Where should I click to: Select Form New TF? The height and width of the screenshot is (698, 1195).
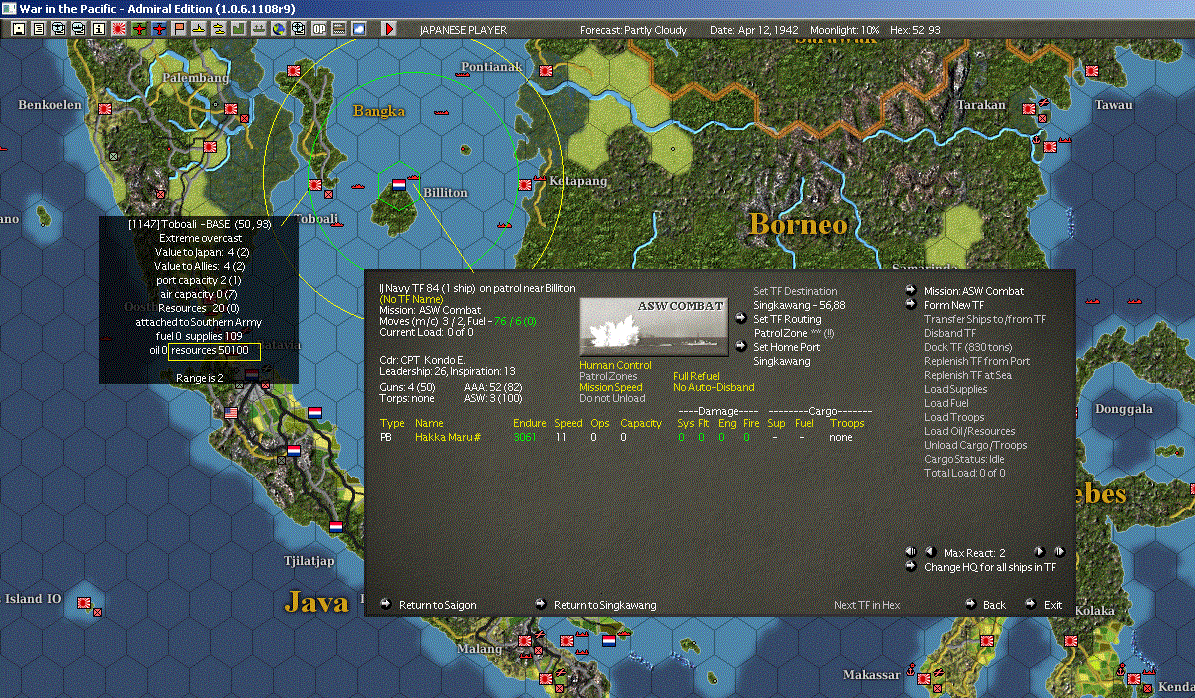[953, 305]
